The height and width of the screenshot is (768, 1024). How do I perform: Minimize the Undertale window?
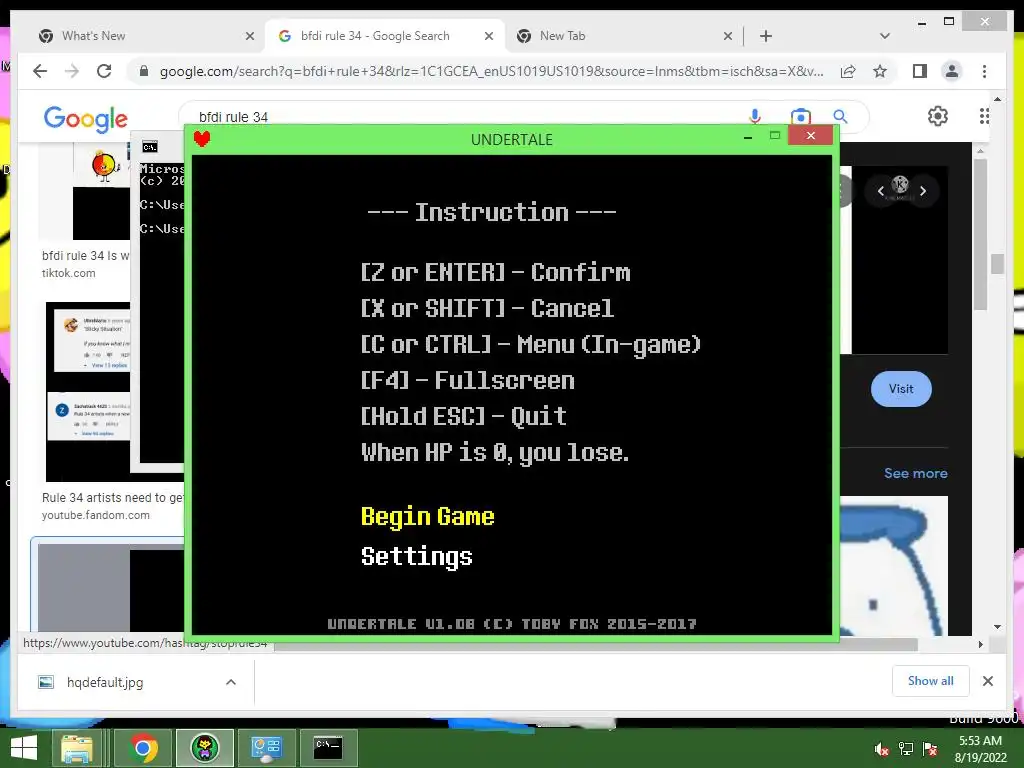748,136
